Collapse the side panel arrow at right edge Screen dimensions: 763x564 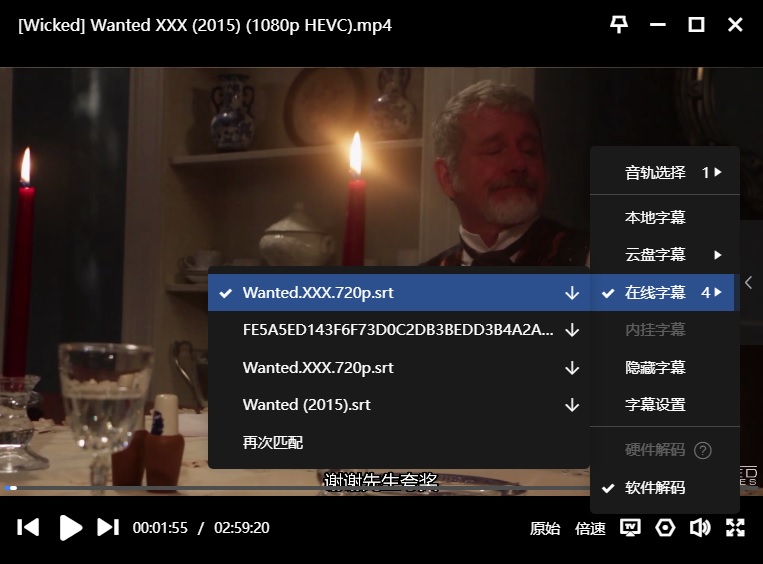point(750,283)
